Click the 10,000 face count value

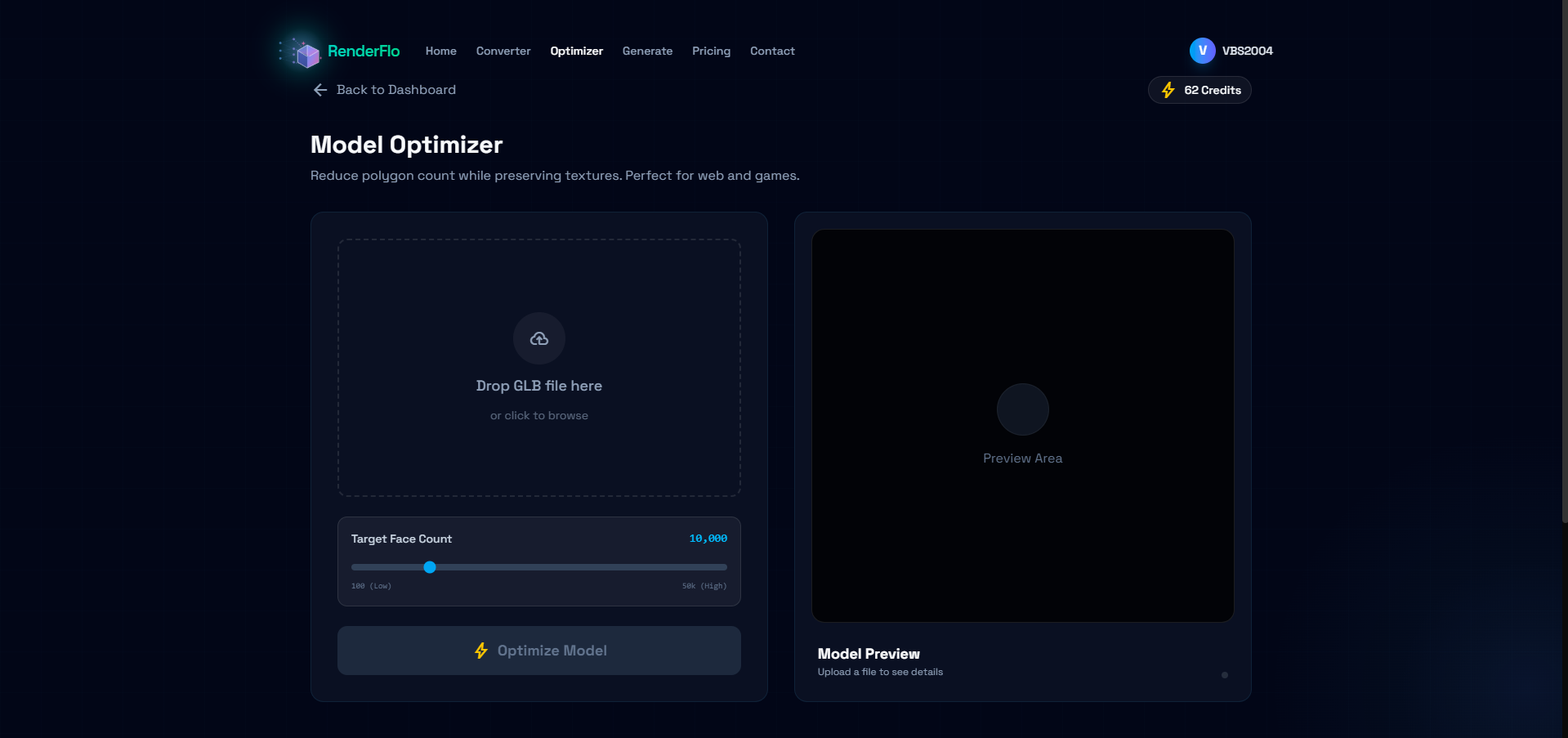coord(707,538)
